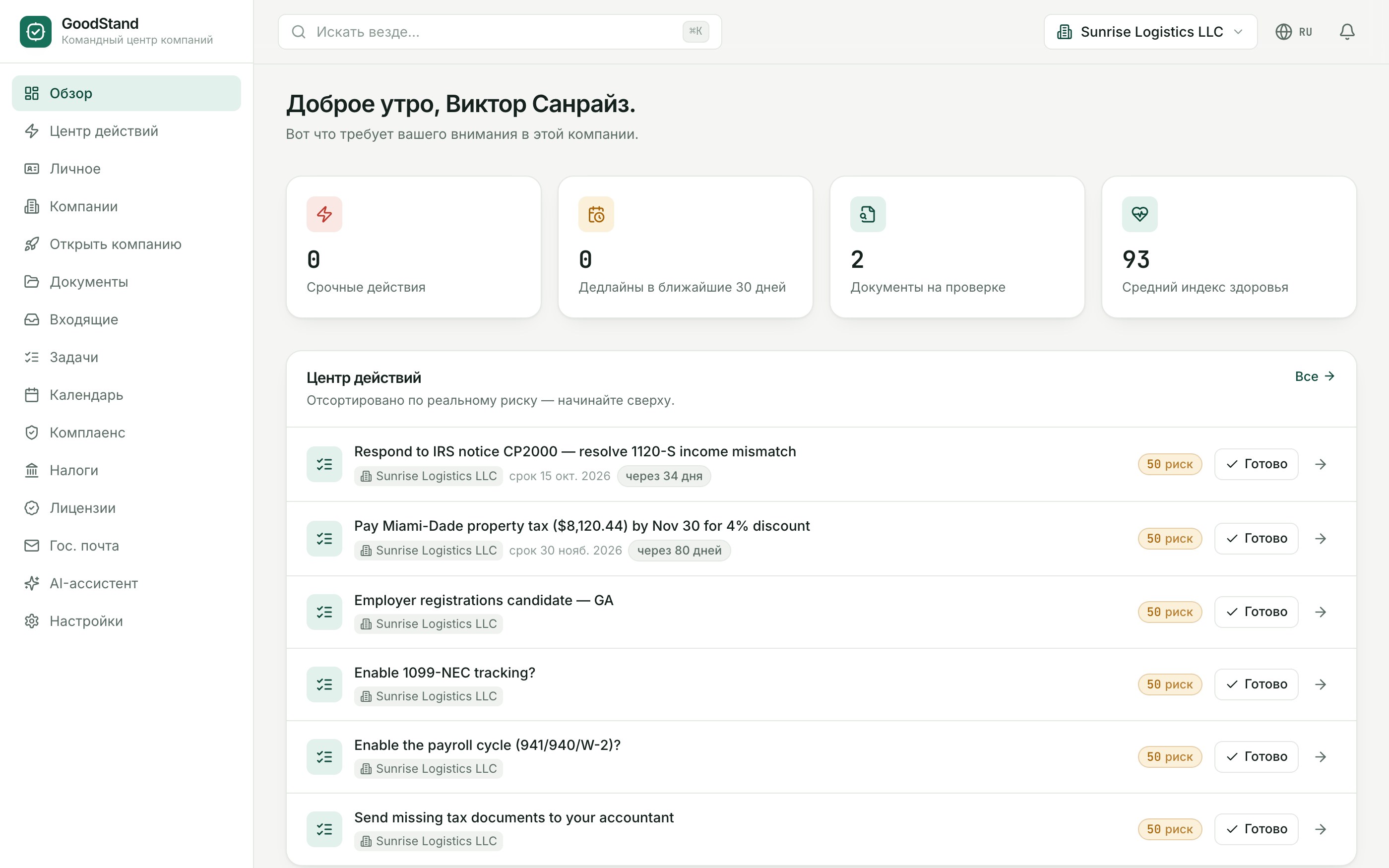The width and height of the screenshot is (1389, 868).
Task: Open Обзор in the sidebar
Action: (126, 93)
